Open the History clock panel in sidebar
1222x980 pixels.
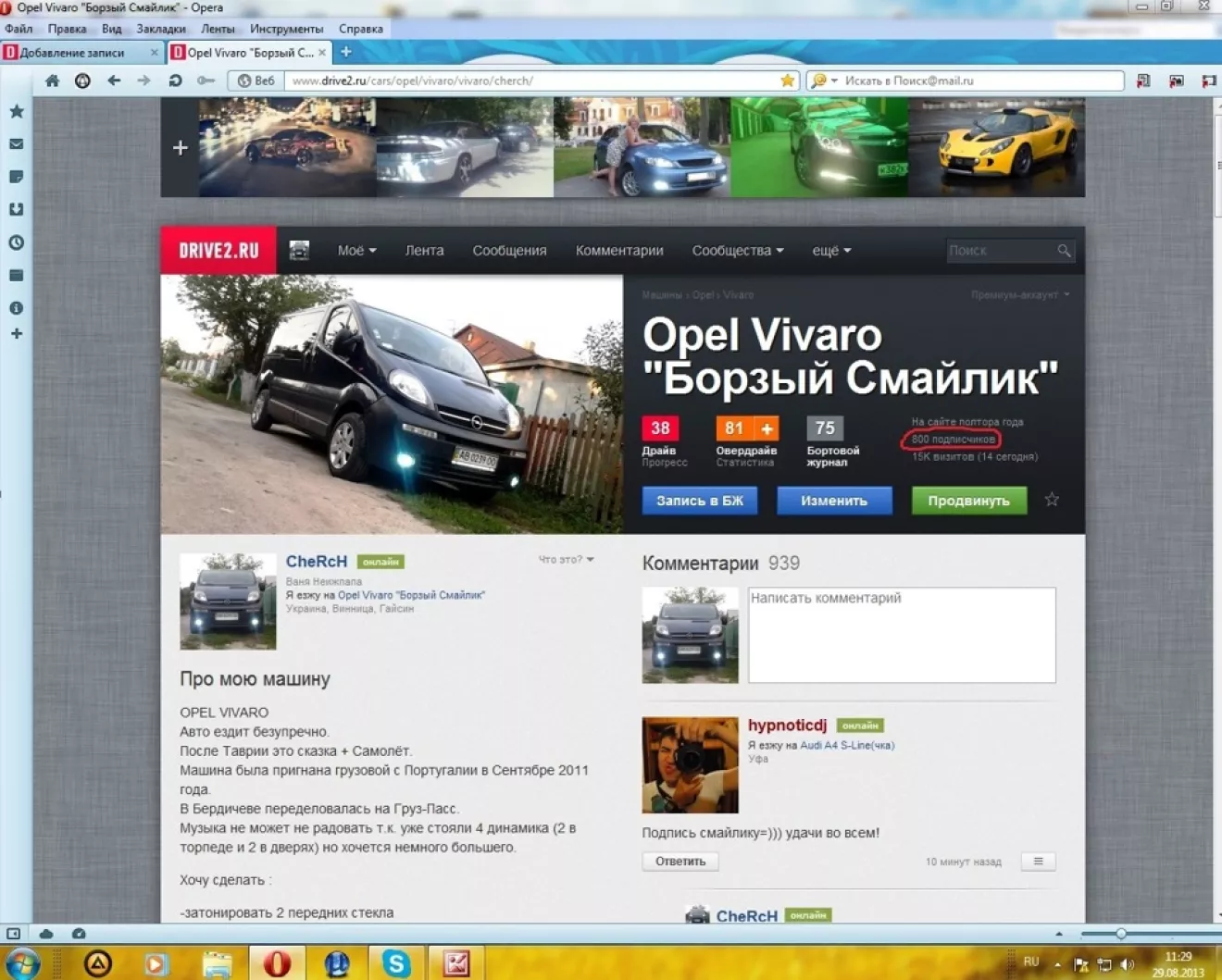click(17, 242)
